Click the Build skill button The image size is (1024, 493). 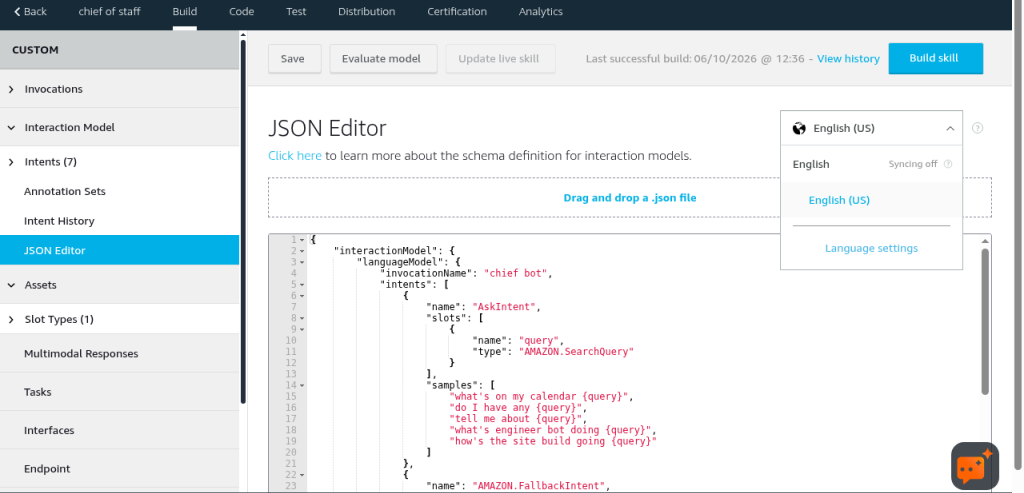click(x=935, y=58)
